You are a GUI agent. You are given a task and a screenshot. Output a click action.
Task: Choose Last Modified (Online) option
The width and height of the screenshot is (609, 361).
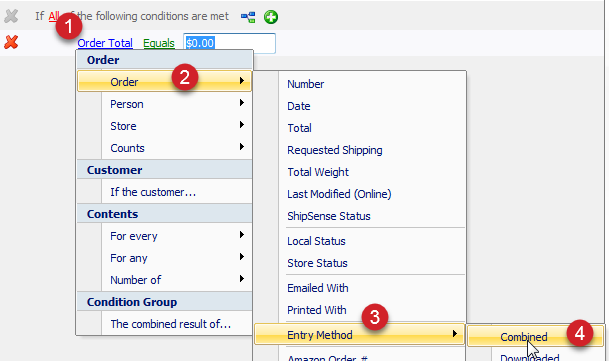[x=339, y=194]
